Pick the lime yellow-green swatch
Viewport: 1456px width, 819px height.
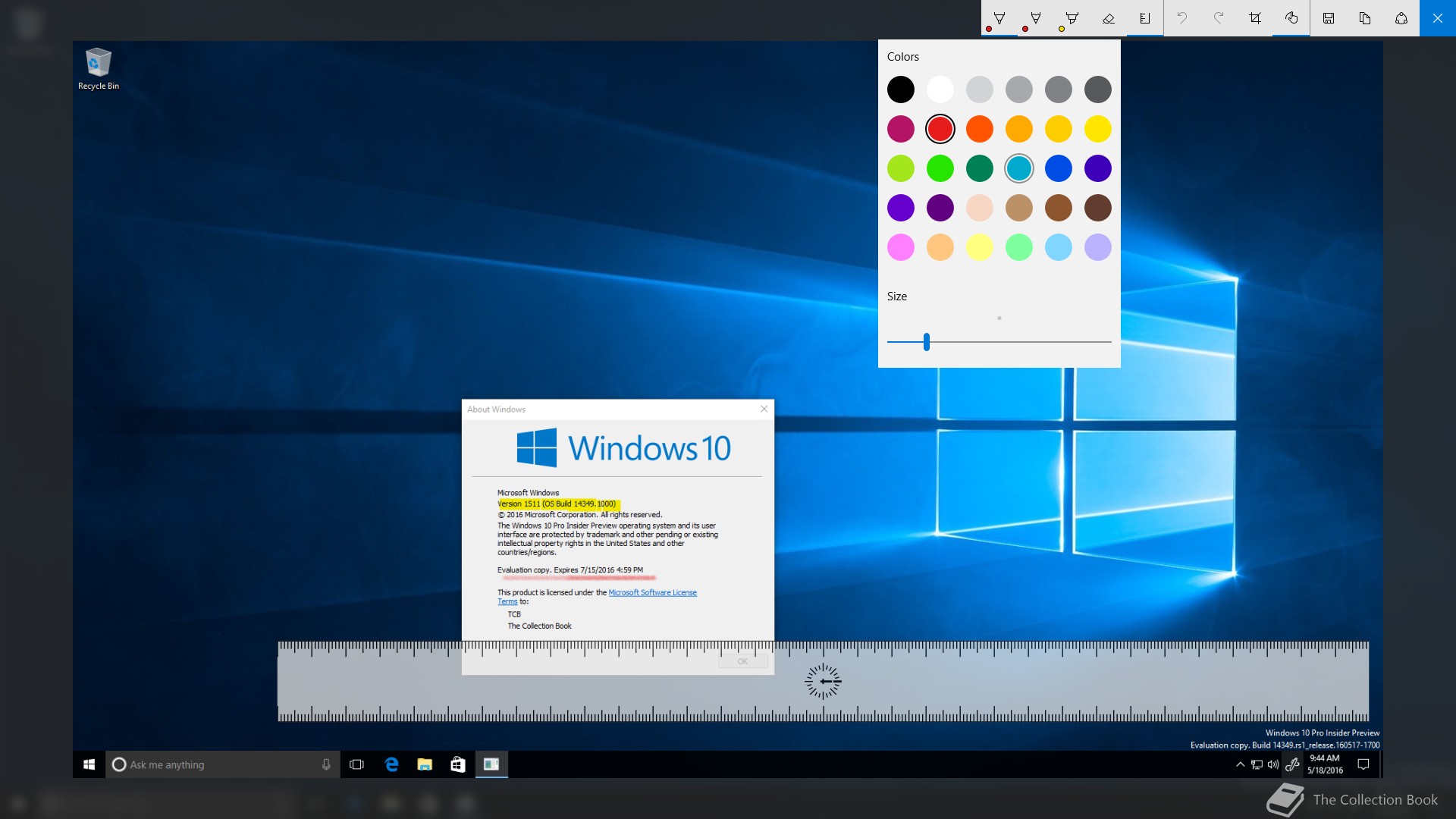[901, 168]
